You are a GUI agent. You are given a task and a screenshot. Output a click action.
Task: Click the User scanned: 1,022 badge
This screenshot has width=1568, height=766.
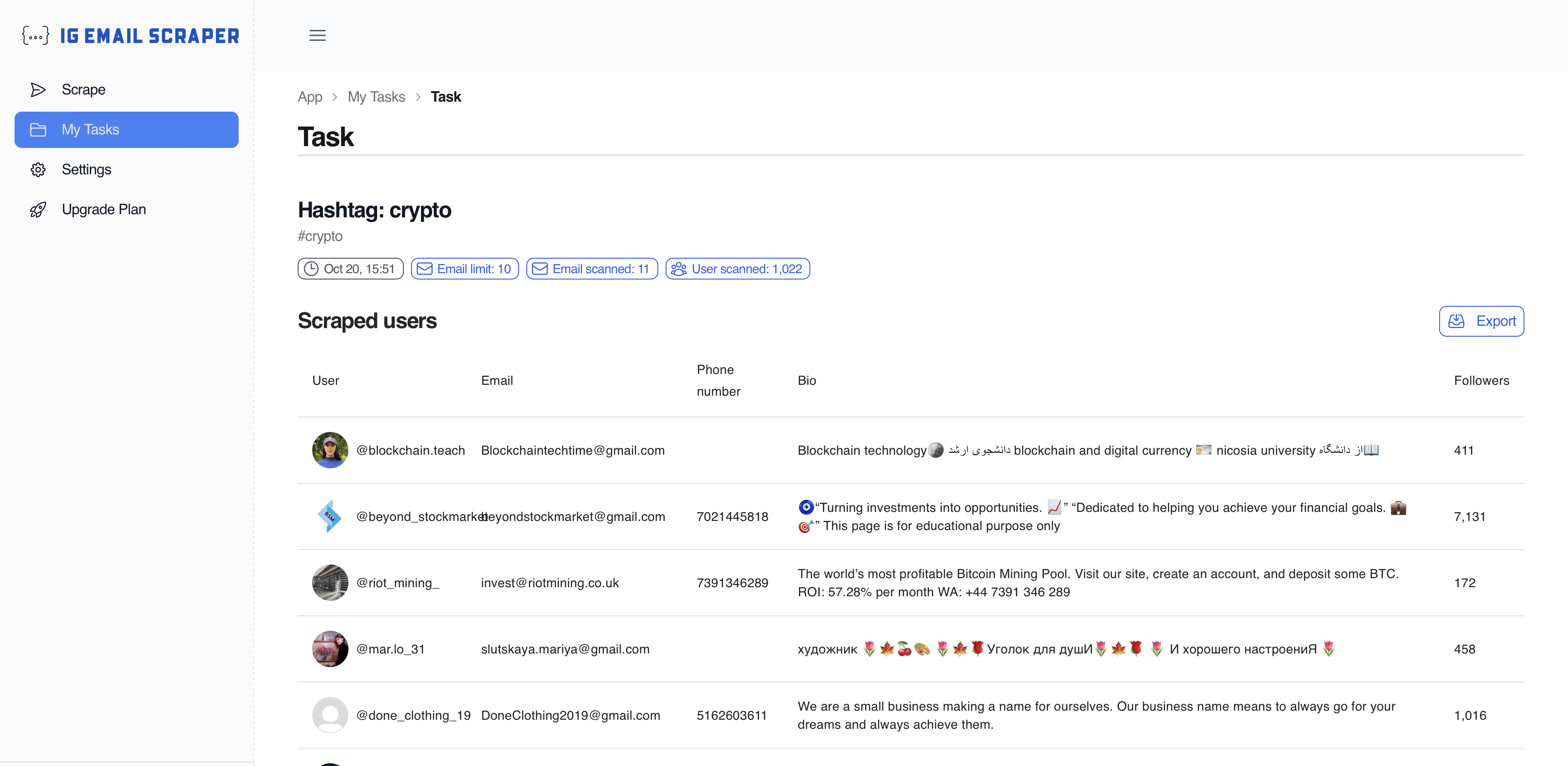point(737,269)
